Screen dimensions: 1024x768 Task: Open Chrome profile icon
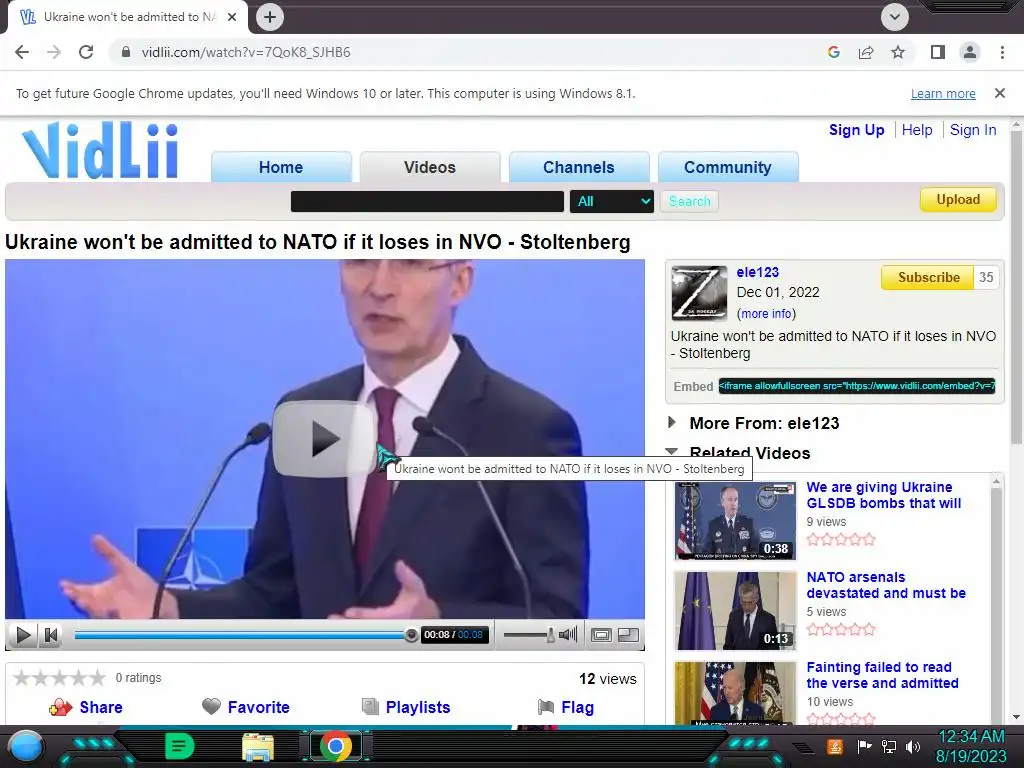[970, 52]
